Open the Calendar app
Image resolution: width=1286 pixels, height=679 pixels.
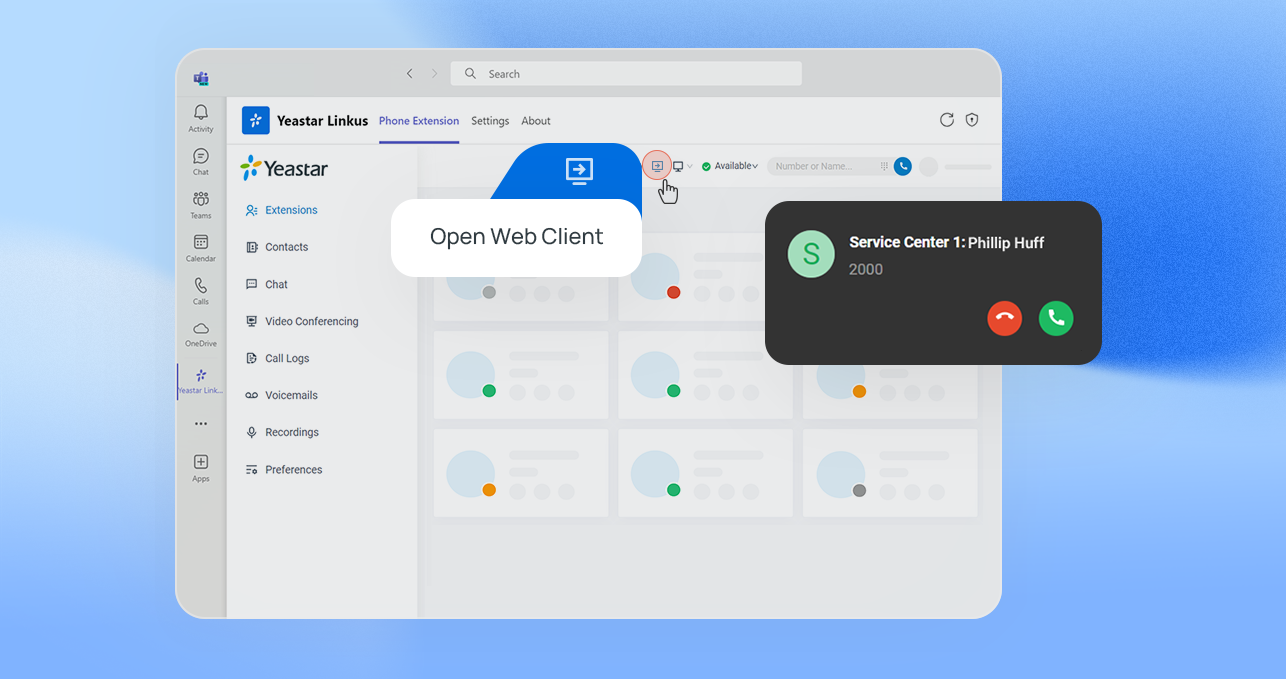tap(201, 247)
